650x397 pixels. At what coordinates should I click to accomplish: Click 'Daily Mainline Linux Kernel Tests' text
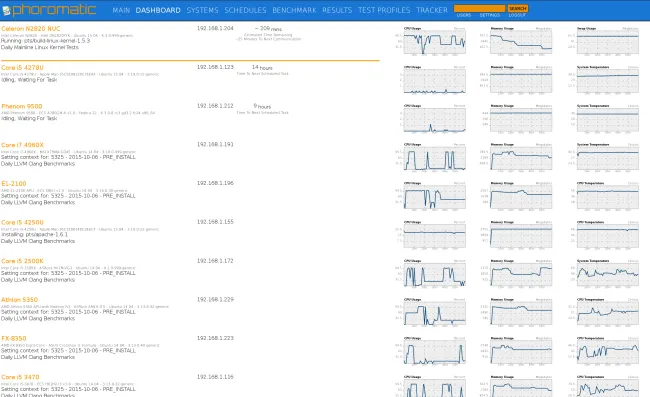[x=40, y=47]
